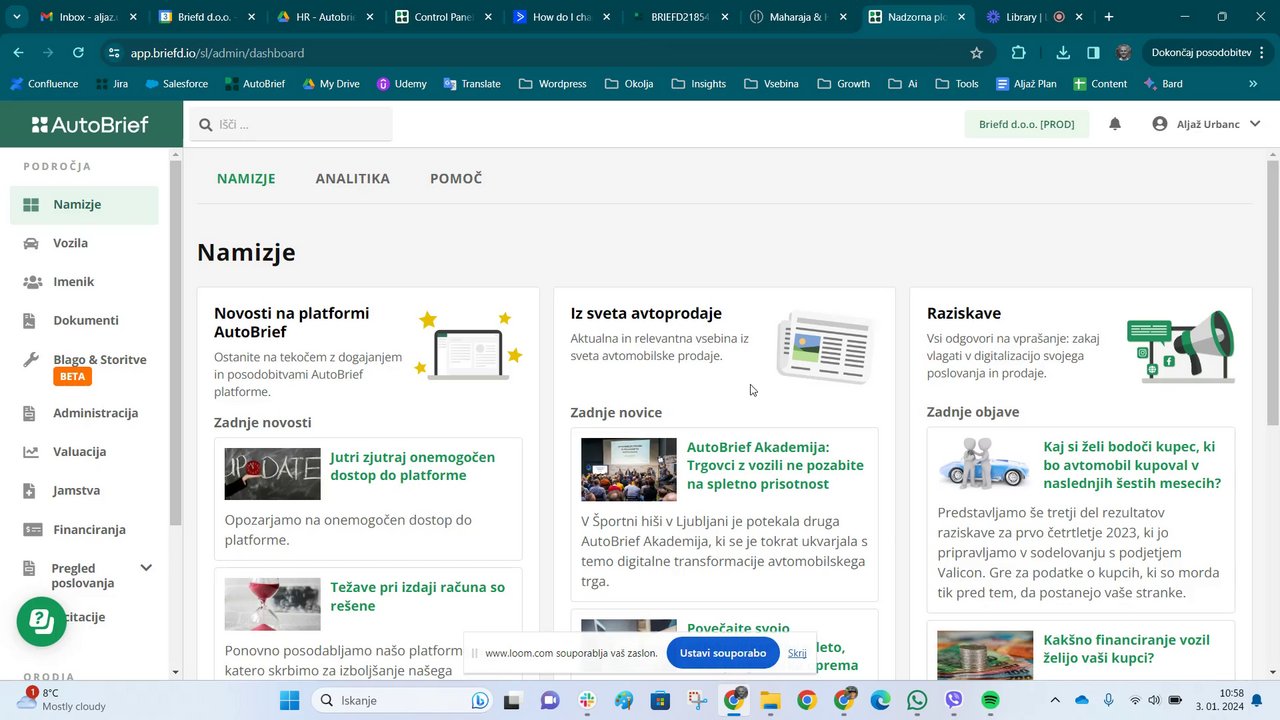
Task: Click the Zadnje objave heading
Action: [973, 412]
